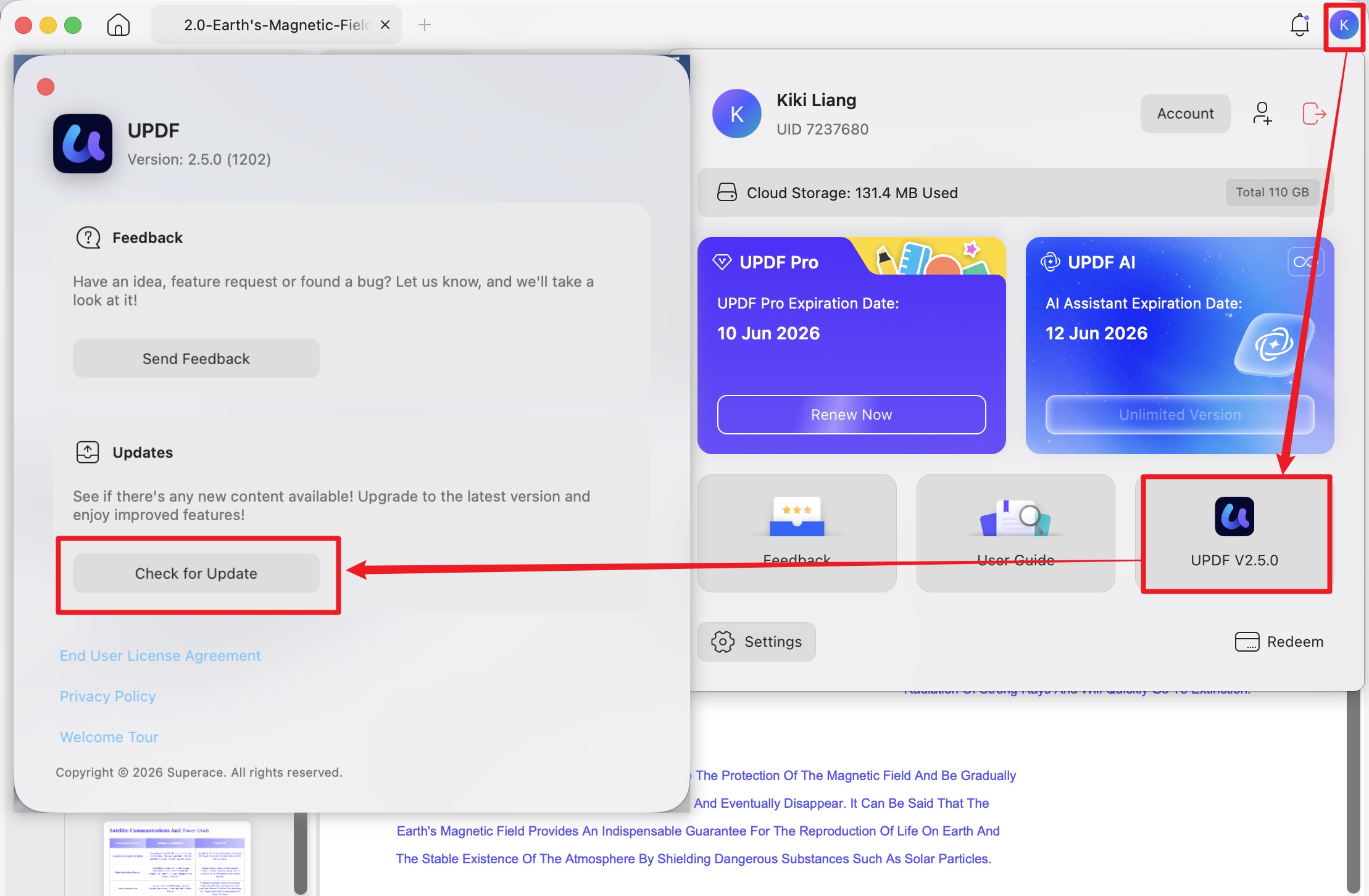Click the UPDF Pro diamond icon

click(x=722, y=262)
